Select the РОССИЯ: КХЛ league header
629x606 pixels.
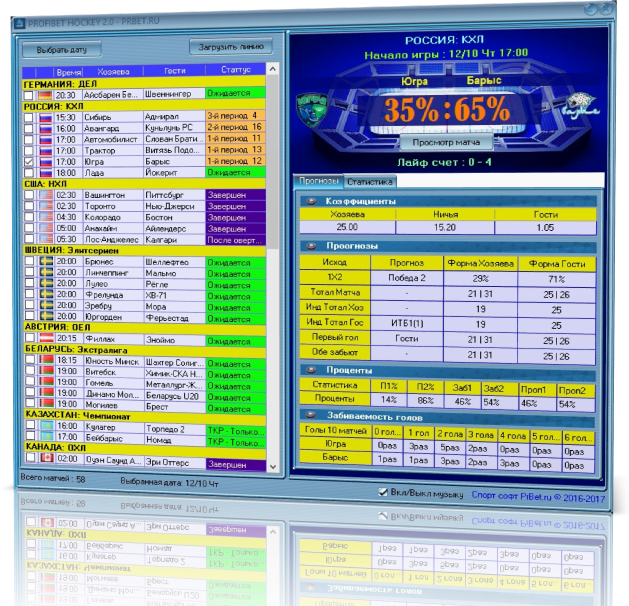144,106
